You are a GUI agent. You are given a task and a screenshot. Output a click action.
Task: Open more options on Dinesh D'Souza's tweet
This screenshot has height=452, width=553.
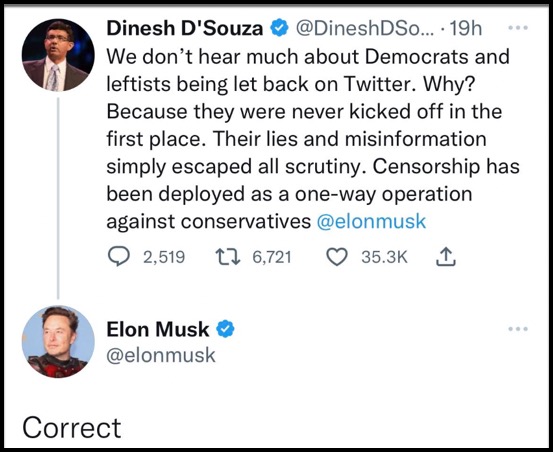[518, 28]
